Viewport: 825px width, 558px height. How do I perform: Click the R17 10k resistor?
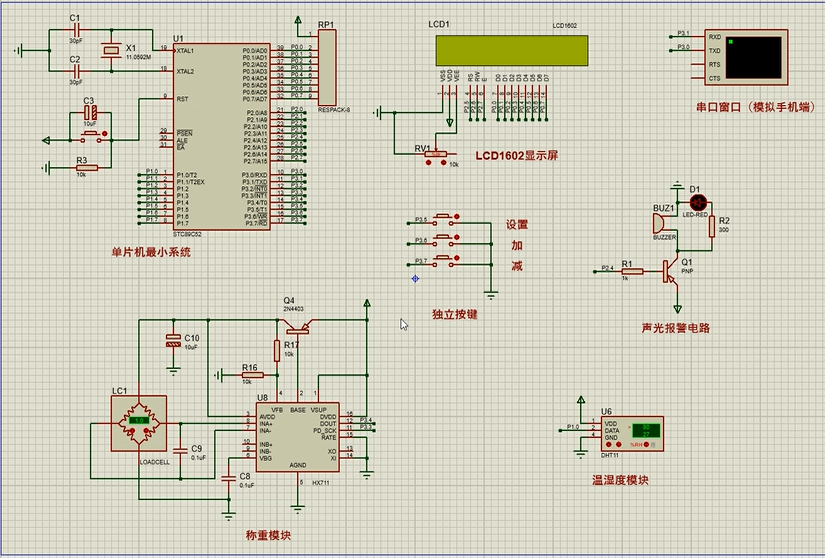(278, 351)
